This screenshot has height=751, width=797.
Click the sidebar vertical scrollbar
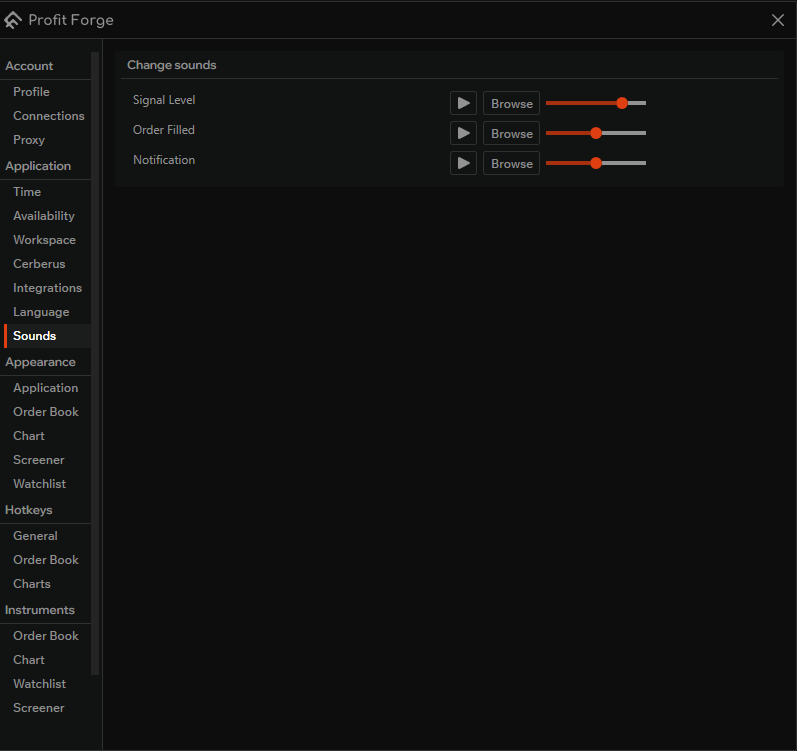95,363
